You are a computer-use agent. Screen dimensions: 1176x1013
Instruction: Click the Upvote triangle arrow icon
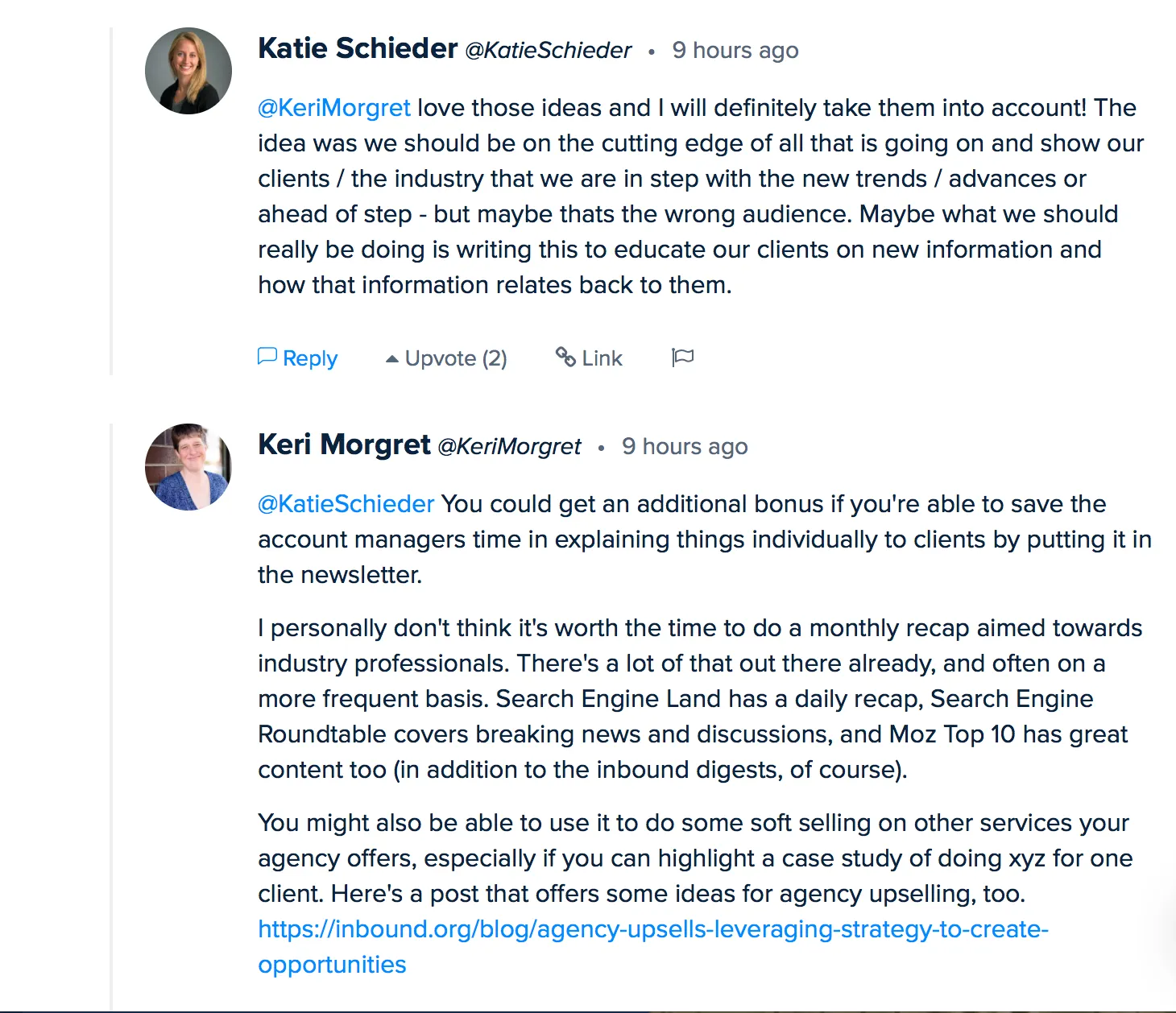point(392,359)
